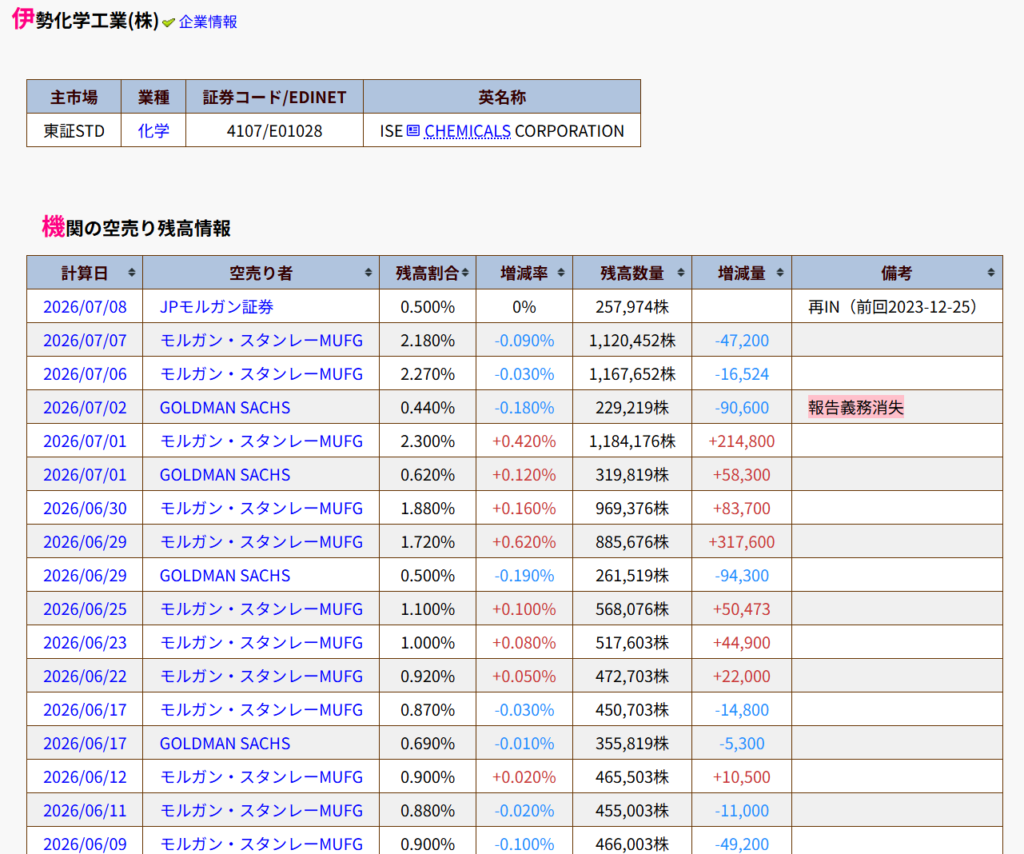Click the 残高数量 column header
Screen dimensions: 1024x854
(632, 273)
